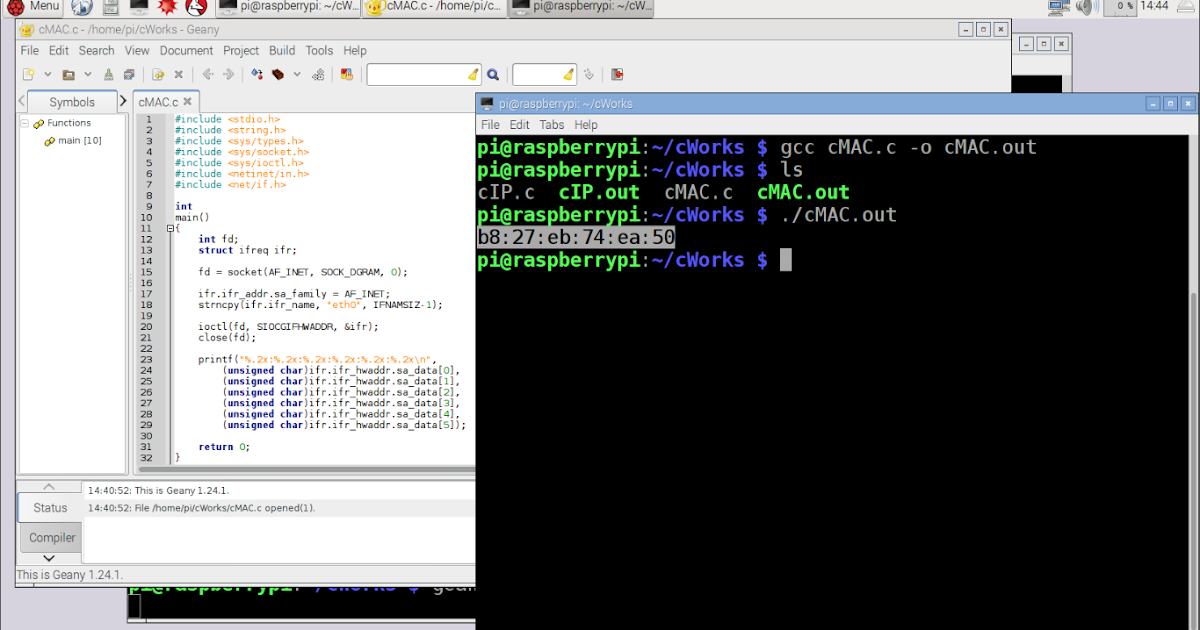The width and height of the screenshot is (1200, 630).
Task: Open the color chooser from the toolbar
Action: click(347, 74)
